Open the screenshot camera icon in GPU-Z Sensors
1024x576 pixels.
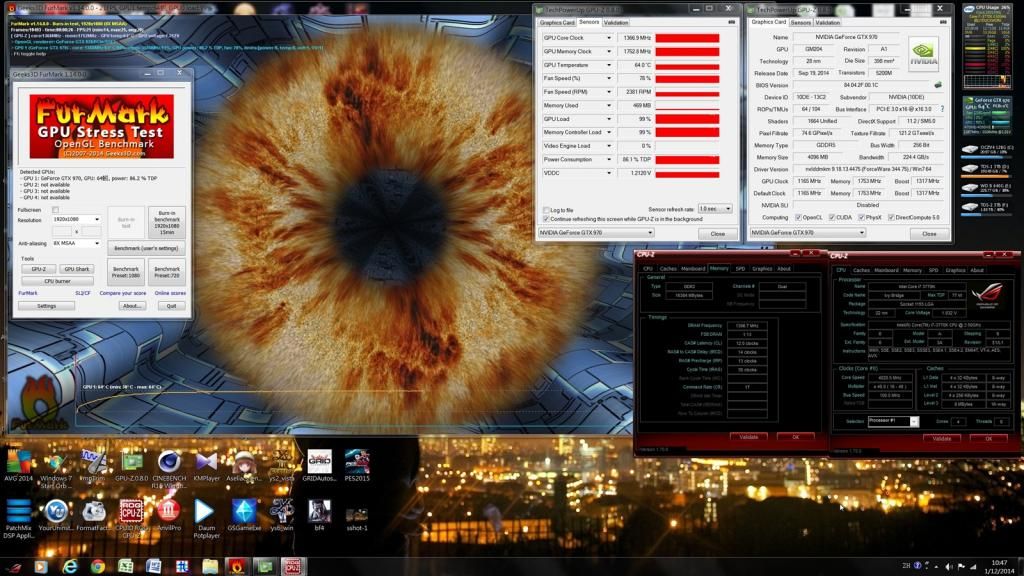tap(731, 22)
